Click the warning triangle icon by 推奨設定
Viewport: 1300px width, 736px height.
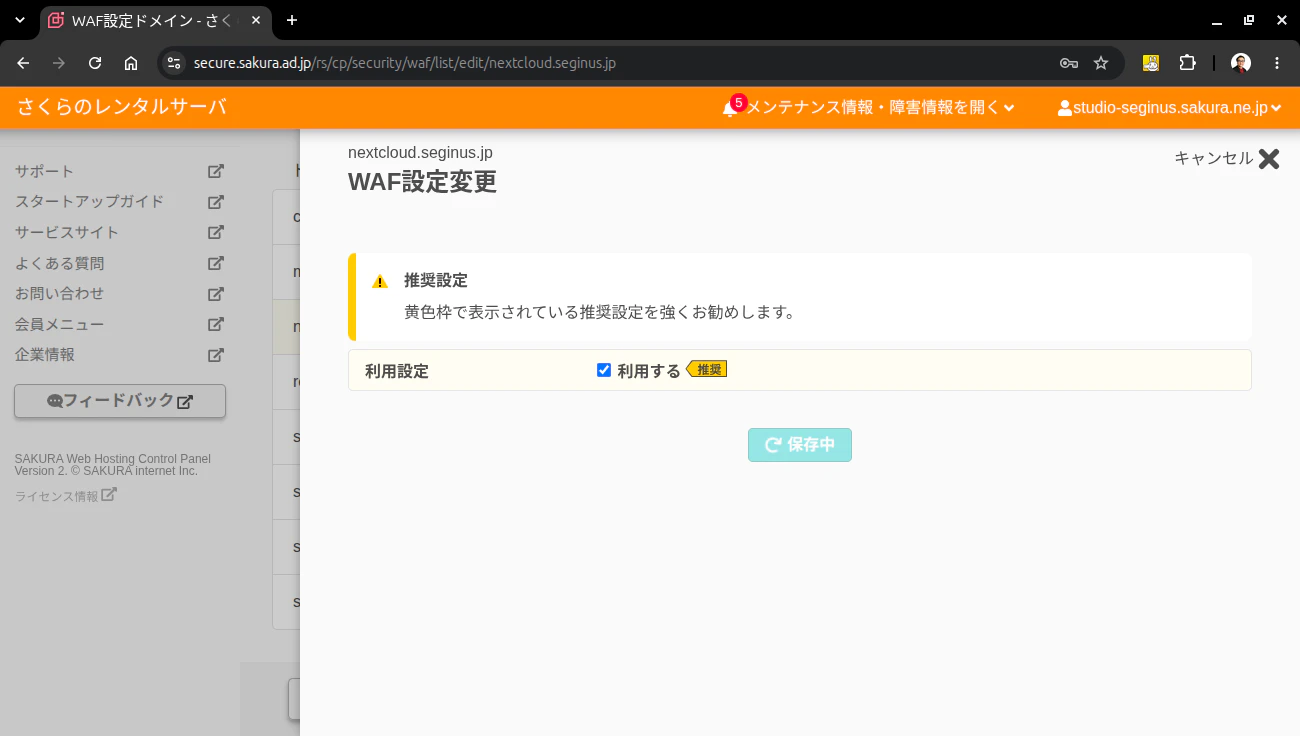coord(380,282)
